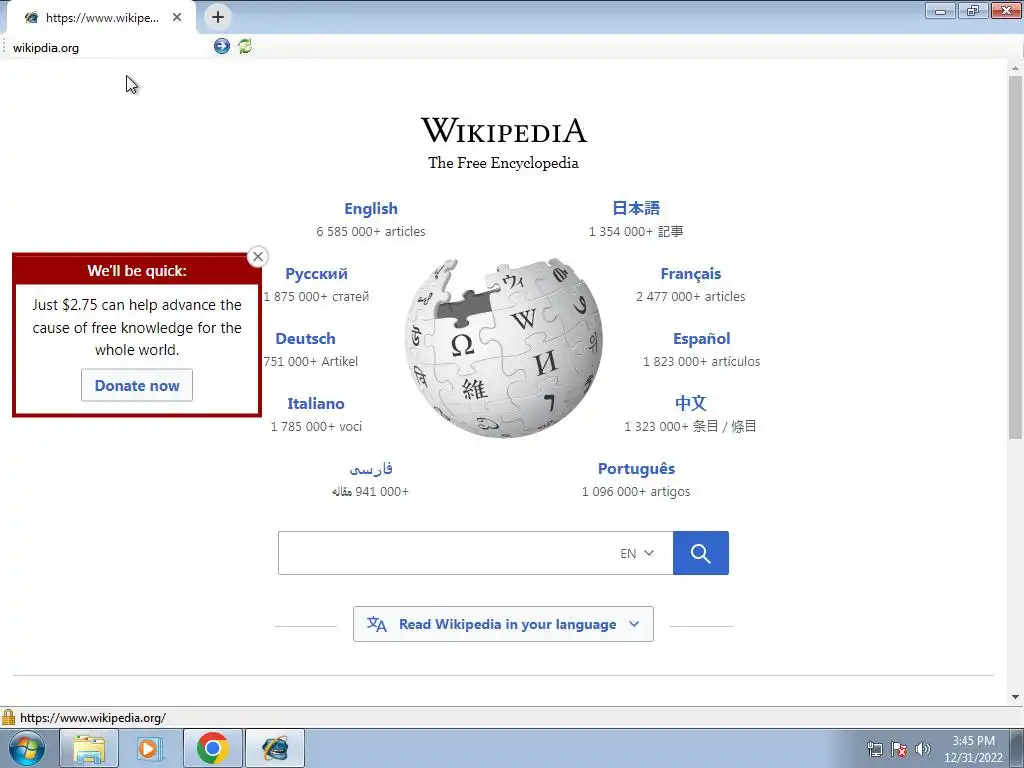Open File Explorer from the taskbar
The width and height of the screenshot is (1024, 768).
(89, 748)
